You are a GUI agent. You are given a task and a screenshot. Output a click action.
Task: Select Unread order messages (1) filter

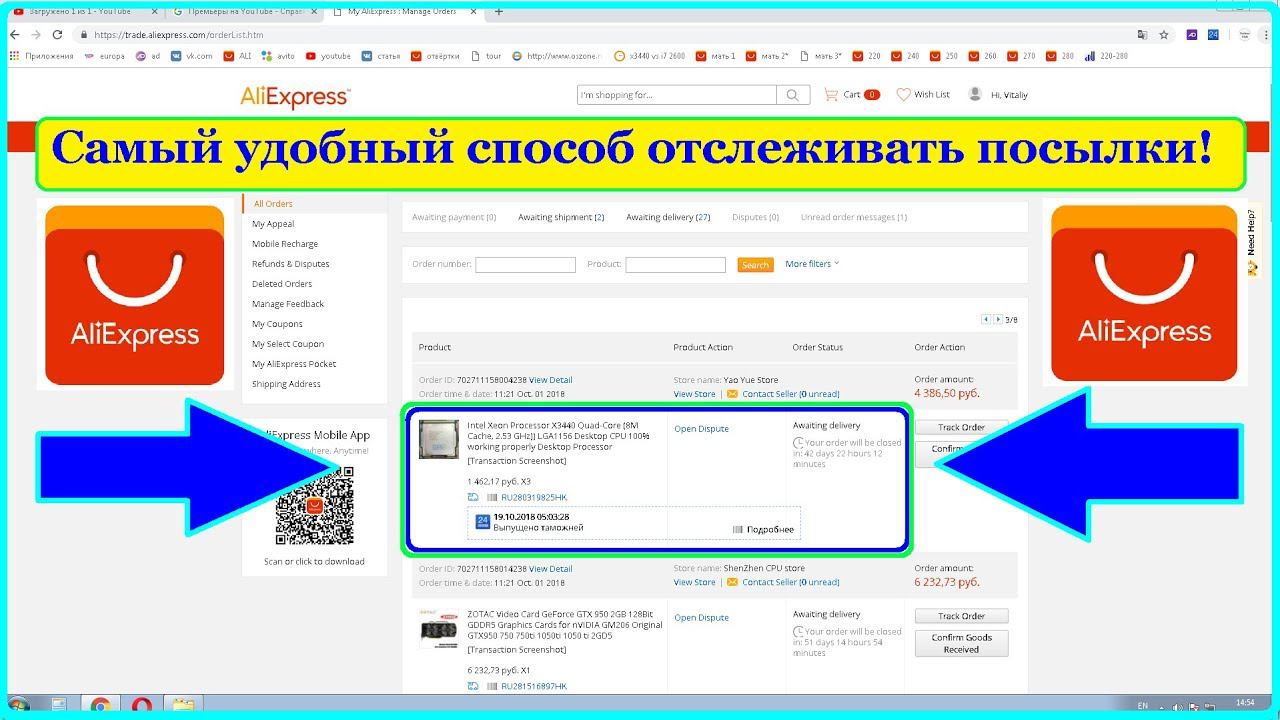tap(854, 217)
